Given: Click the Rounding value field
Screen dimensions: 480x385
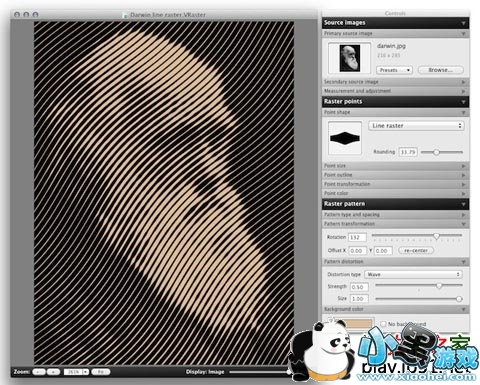Looking at the screenshot, I should pyautogui.click(x=408, y=152).
